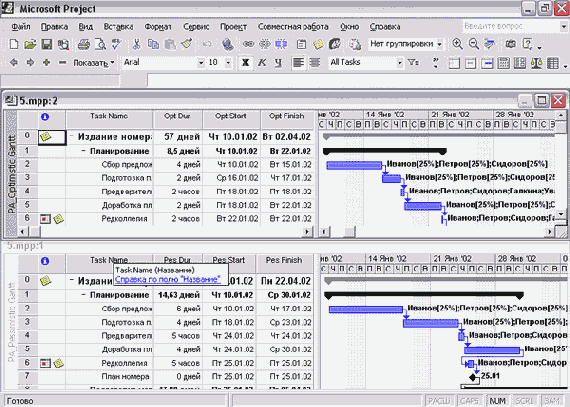Click the 'Справка по полю Название' link
The image size is (570, 407).
tap(168, 279)
